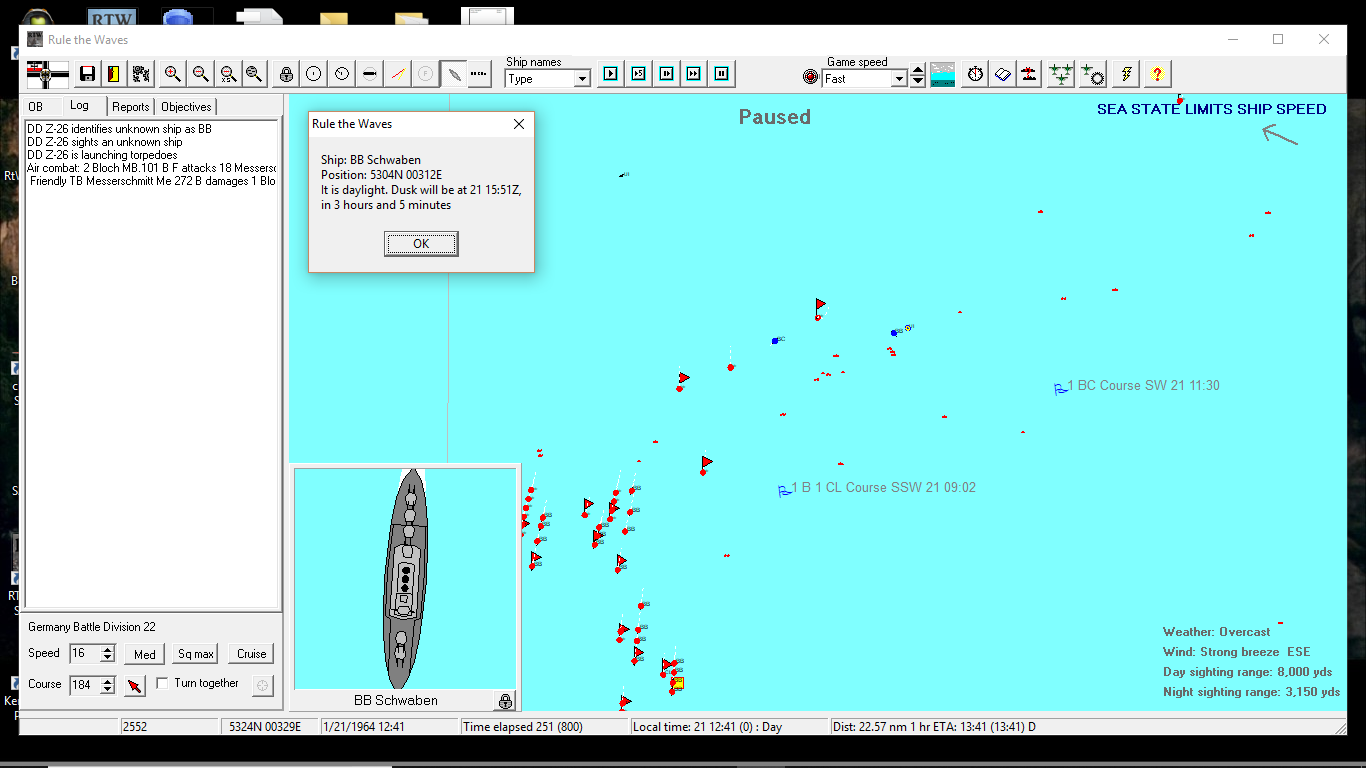
Task: Open help with yellow question mark
Action: (x=1156, y=74)
